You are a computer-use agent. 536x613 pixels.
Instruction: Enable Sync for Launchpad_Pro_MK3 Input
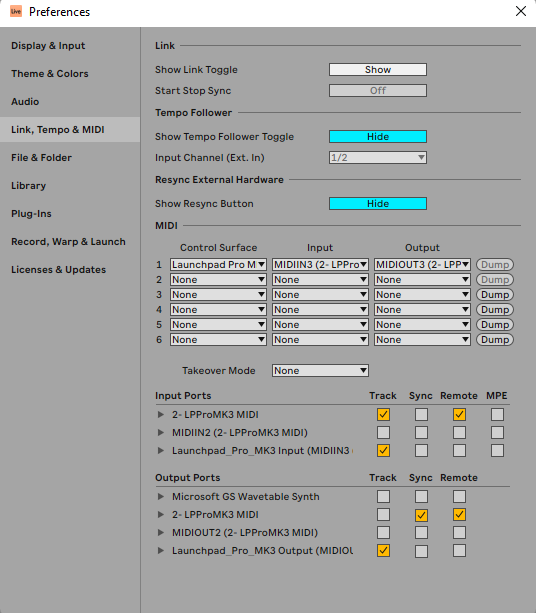click(421, 450)
